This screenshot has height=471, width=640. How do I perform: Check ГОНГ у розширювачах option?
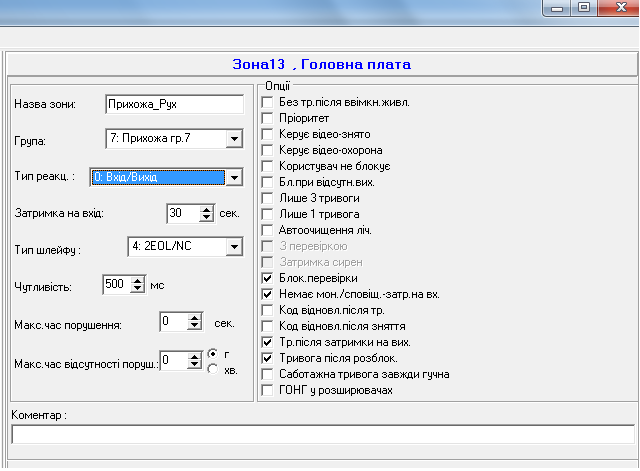tap(267, 390)
